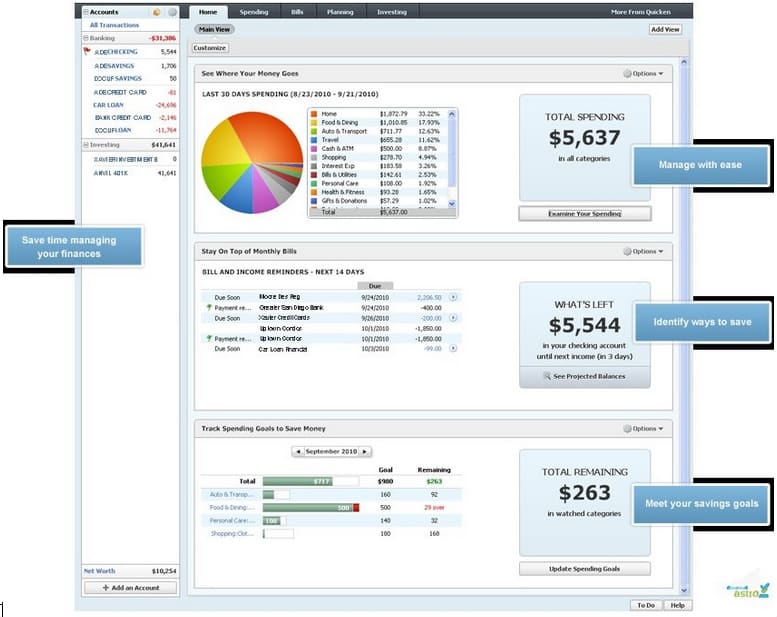
Task: Click the Customize button
Action: point(210,48)
